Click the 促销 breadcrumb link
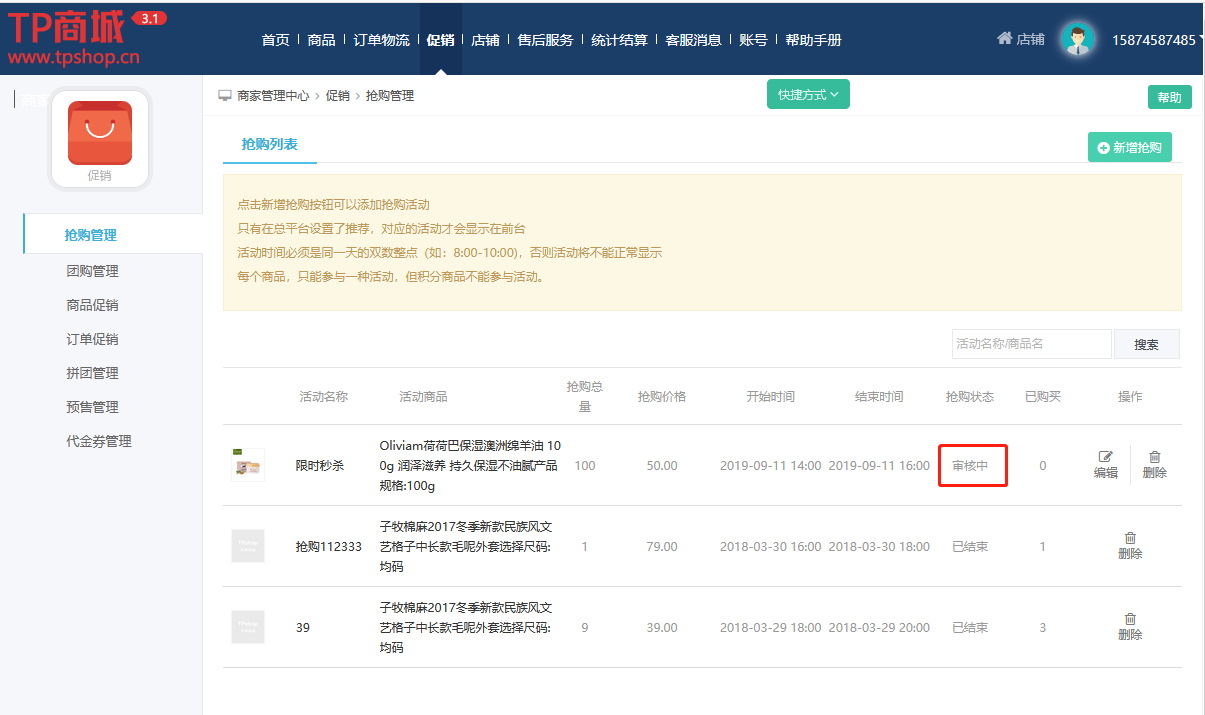 [x=337, y=96]
